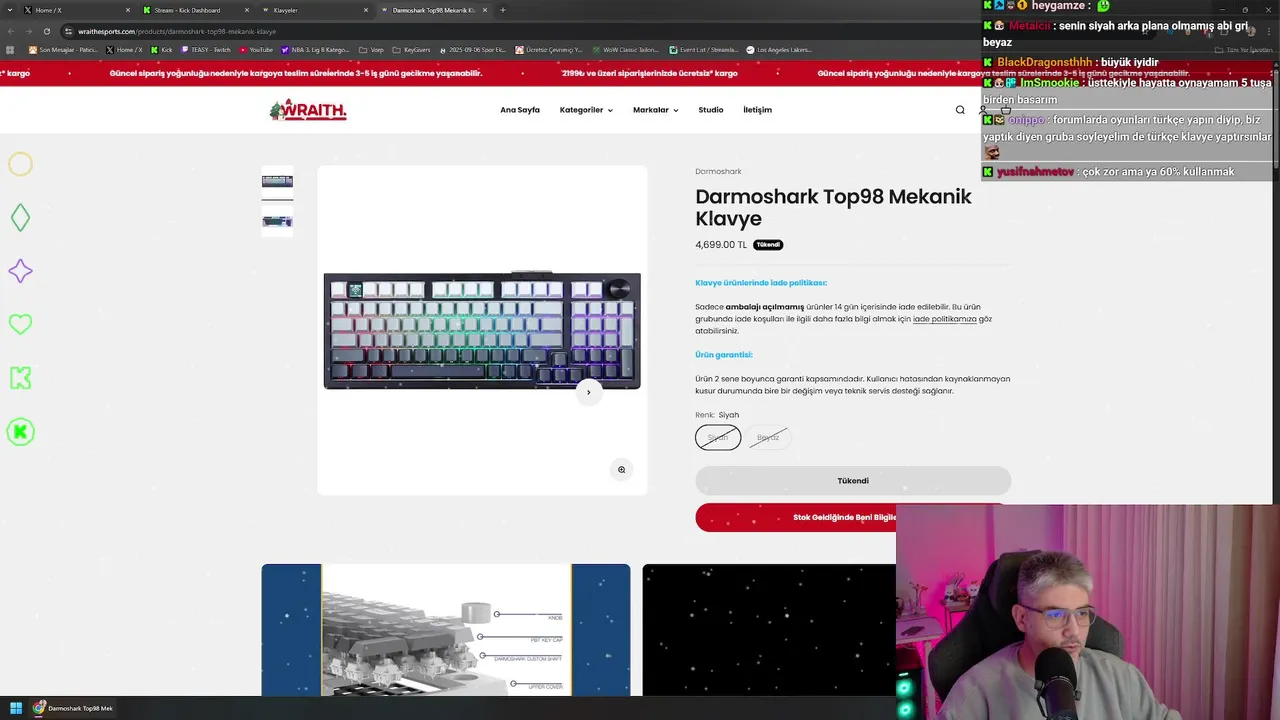Open the site search magnifier icon
Image resolution: width=1280 pixels, height=720 pixels.
tap(960, 110)
